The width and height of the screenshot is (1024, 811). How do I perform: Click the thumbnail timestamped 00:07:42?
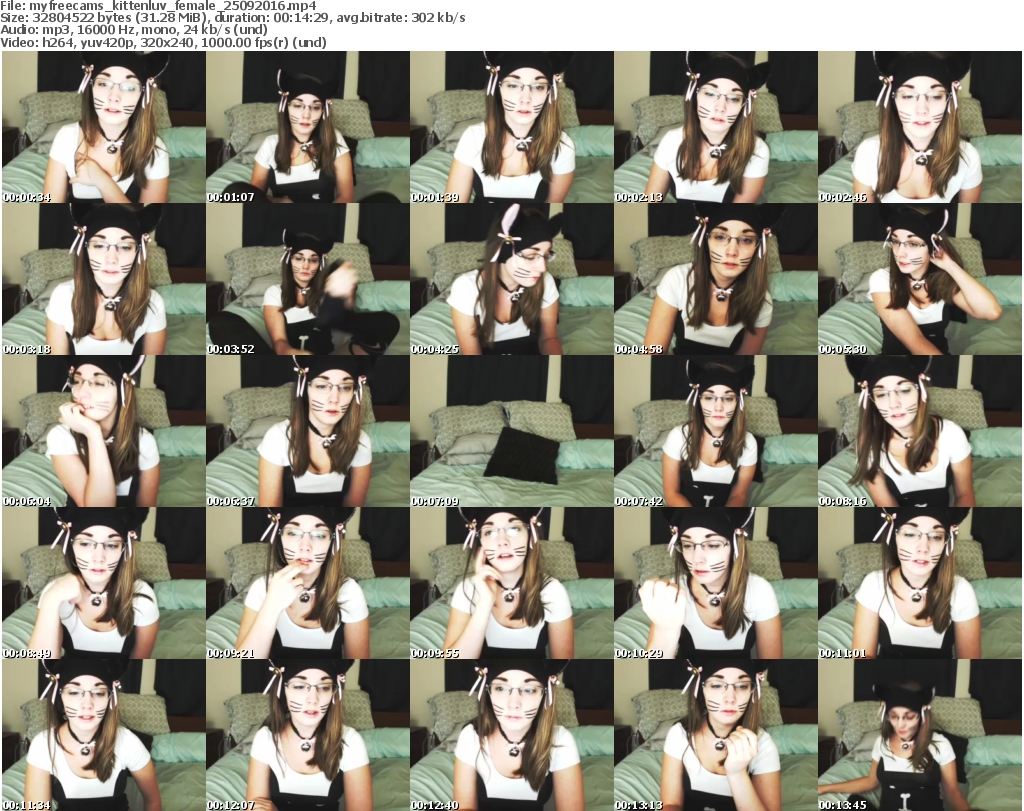click(715, 431)
